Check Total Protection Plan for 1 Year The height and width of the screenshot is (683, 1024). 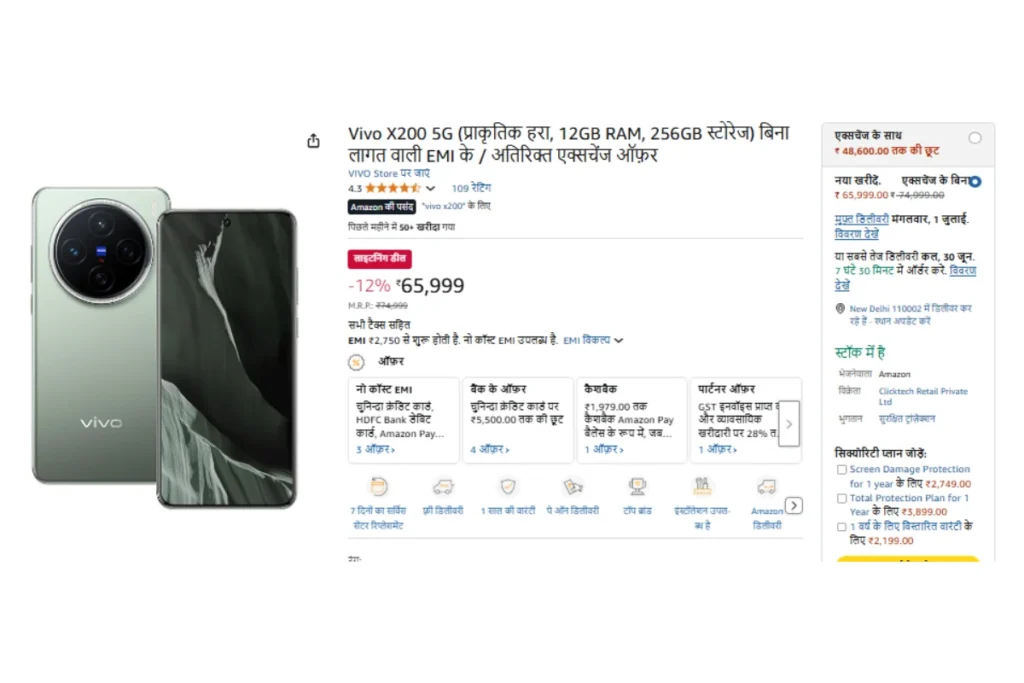click(x=842, y=498)
